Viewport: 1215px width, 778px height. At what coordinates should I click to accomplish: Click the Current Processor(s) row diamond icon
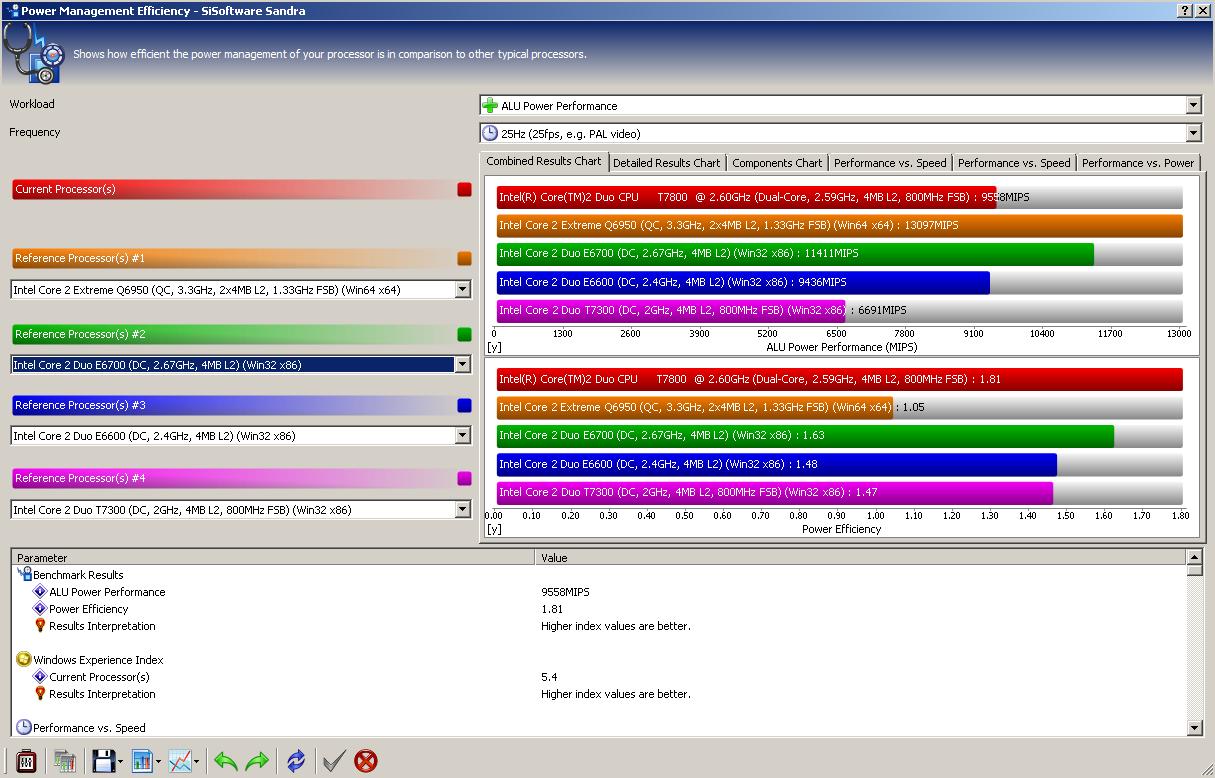point(40,677)
